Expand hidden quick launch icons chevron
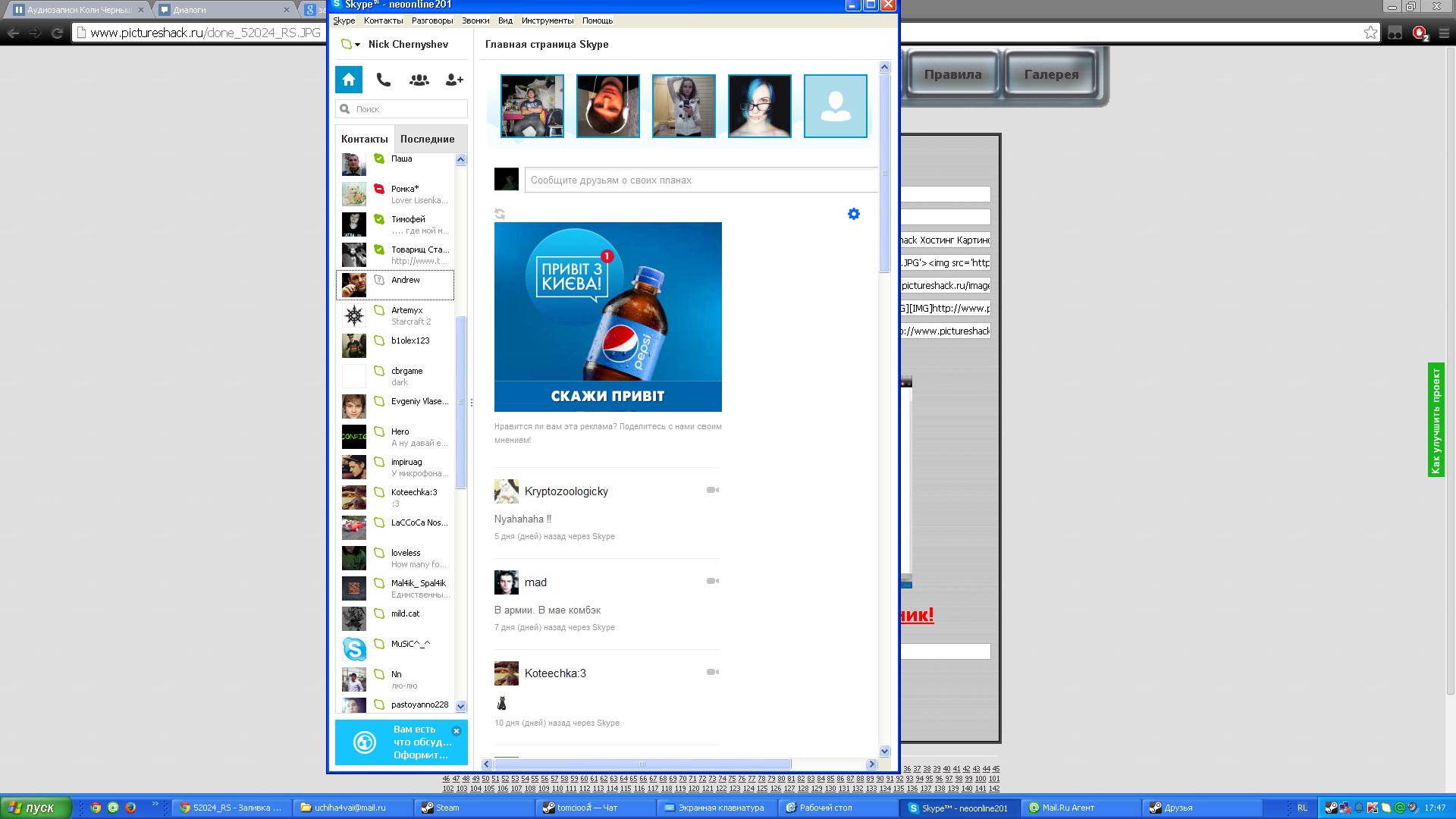The height and width of the screenshot is (819, 1456). (155, 805)
